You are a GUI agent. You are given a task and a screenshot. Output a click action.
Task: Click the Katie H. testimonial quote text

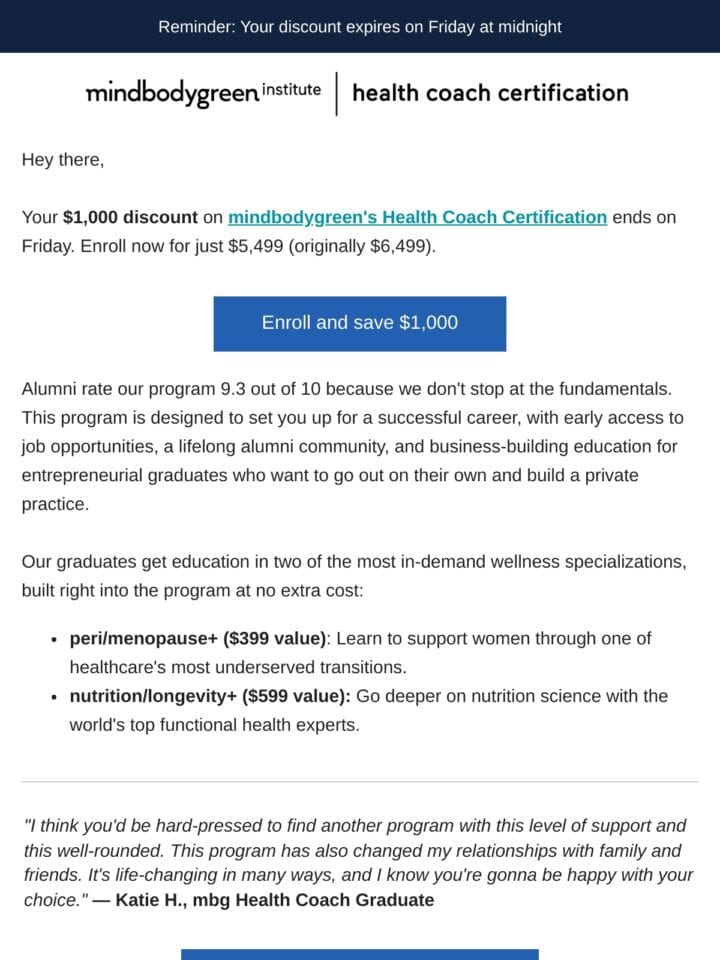pos(358,863)
